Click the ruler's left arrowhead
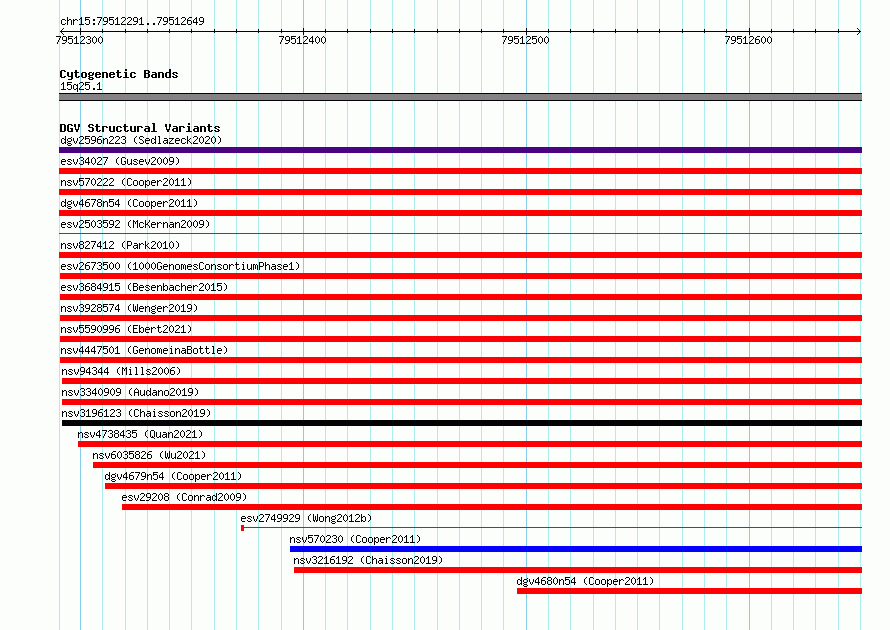Screen dimensions: 890x630 [62, 31]
